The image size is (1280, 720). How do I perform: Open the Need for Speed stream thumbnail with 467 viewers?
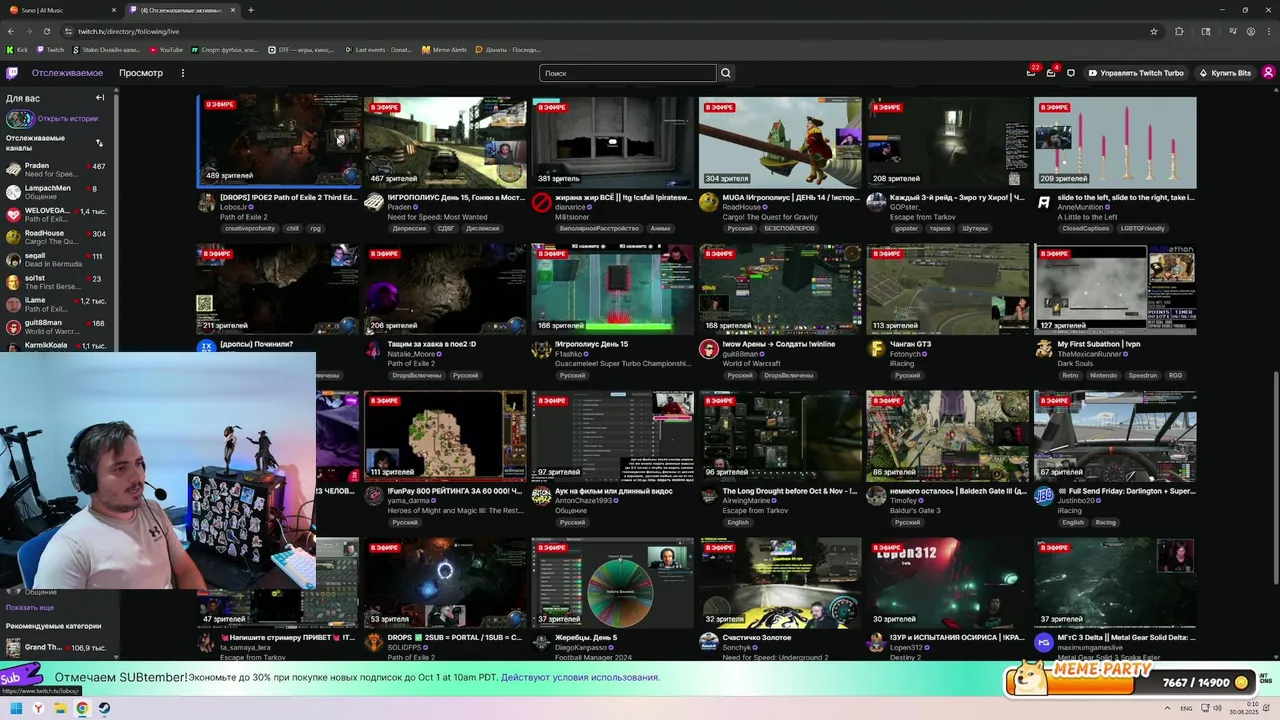(x=445, y=142)
